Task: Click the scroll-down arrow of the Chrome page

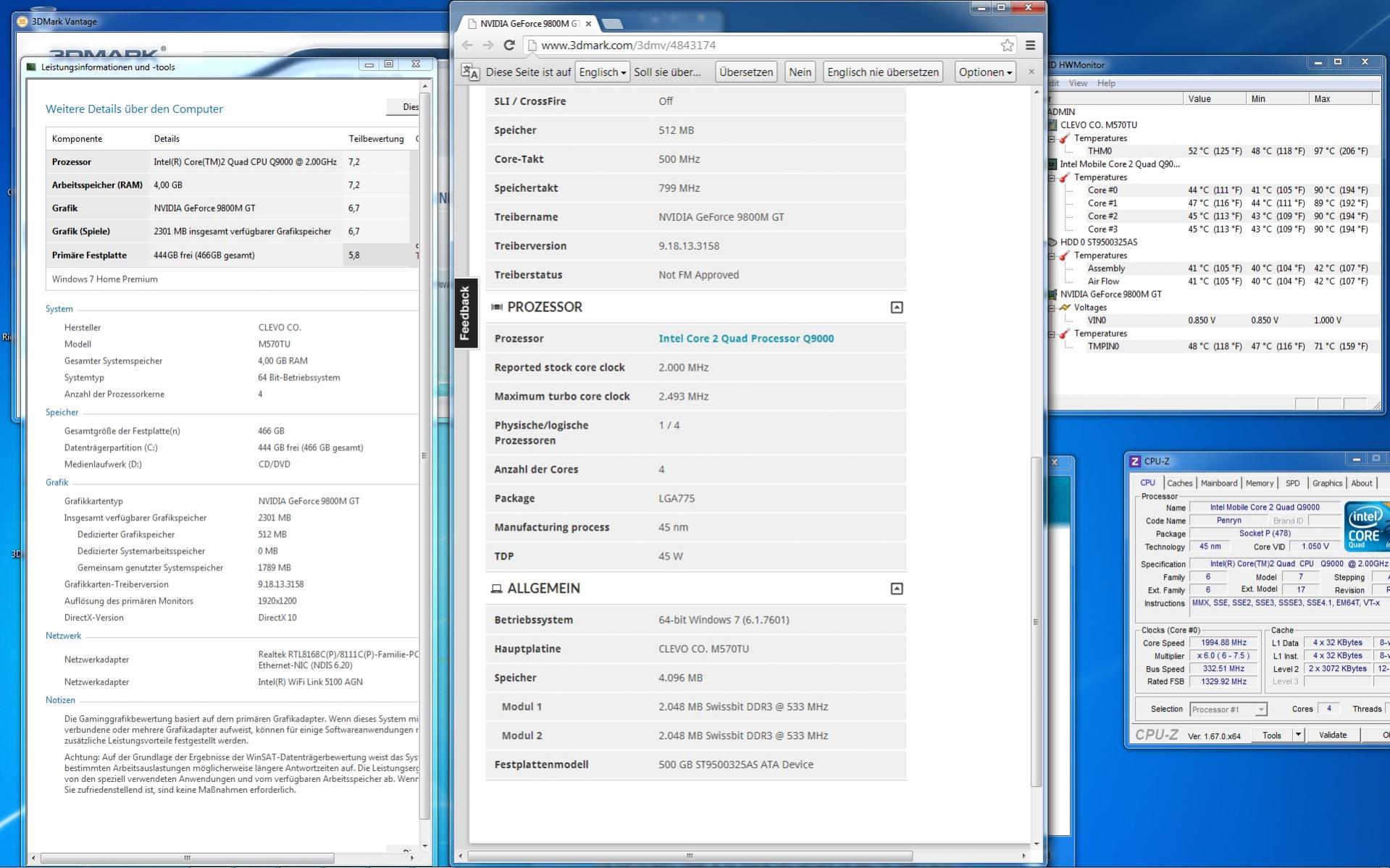Action: click(1037, 843)
